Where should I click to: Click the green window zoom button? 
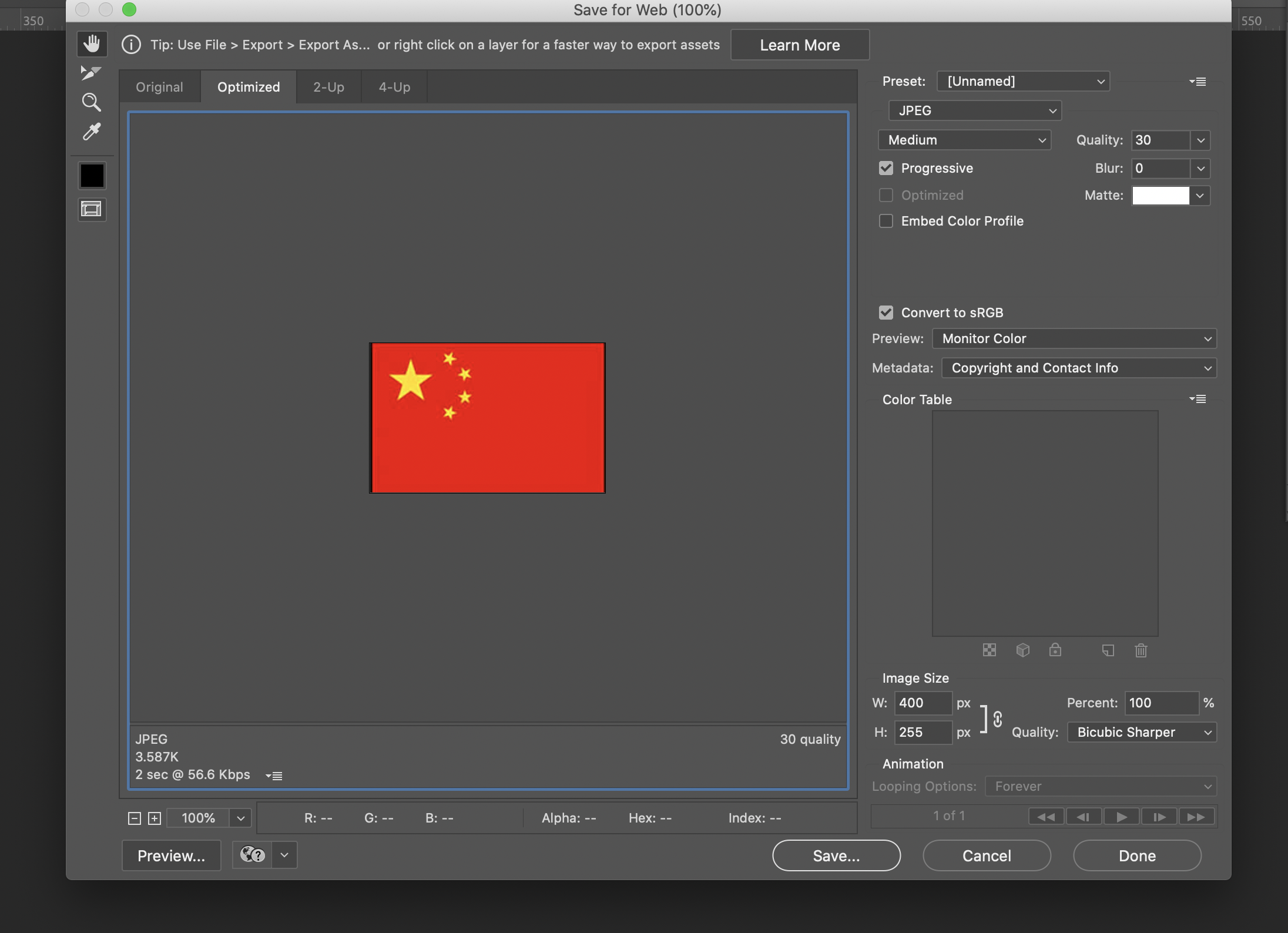coord(129,9)
